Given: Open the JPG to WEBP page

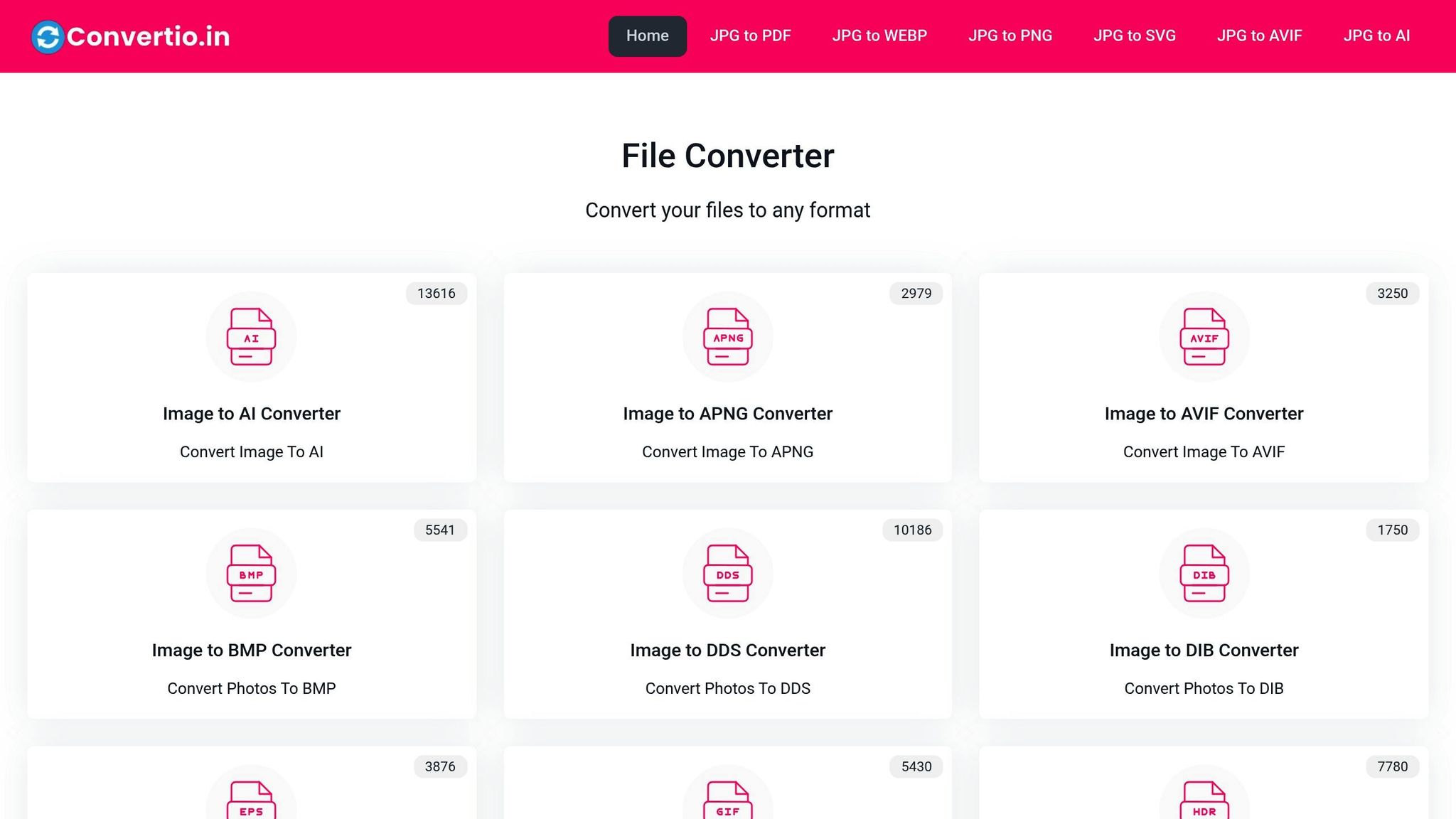Looking at the screenshot, I should click(879, 36).
